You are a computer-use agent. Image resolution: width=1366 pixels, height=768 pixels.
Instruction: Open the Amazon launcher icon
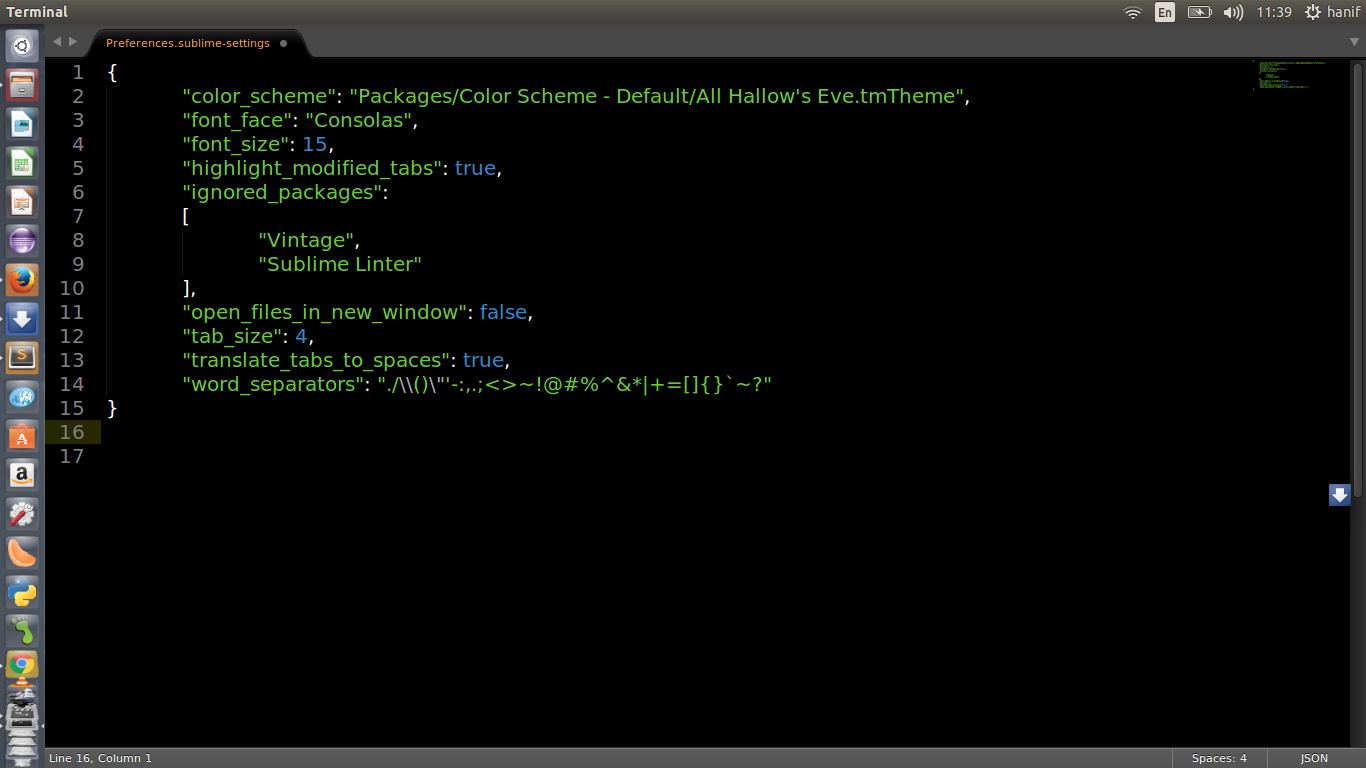point(22,474)
